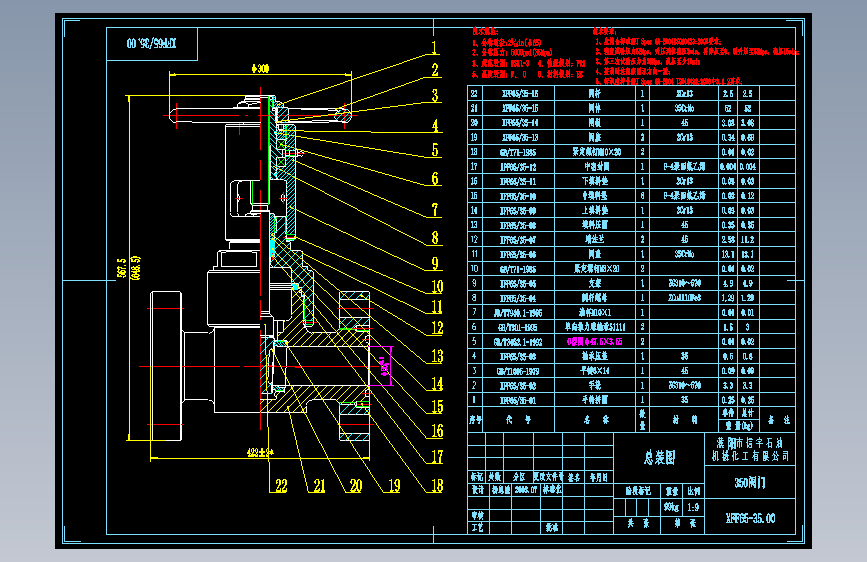Click part callout number 2
The height and width of the screenshot is (562, 867).
click(435, 70)
